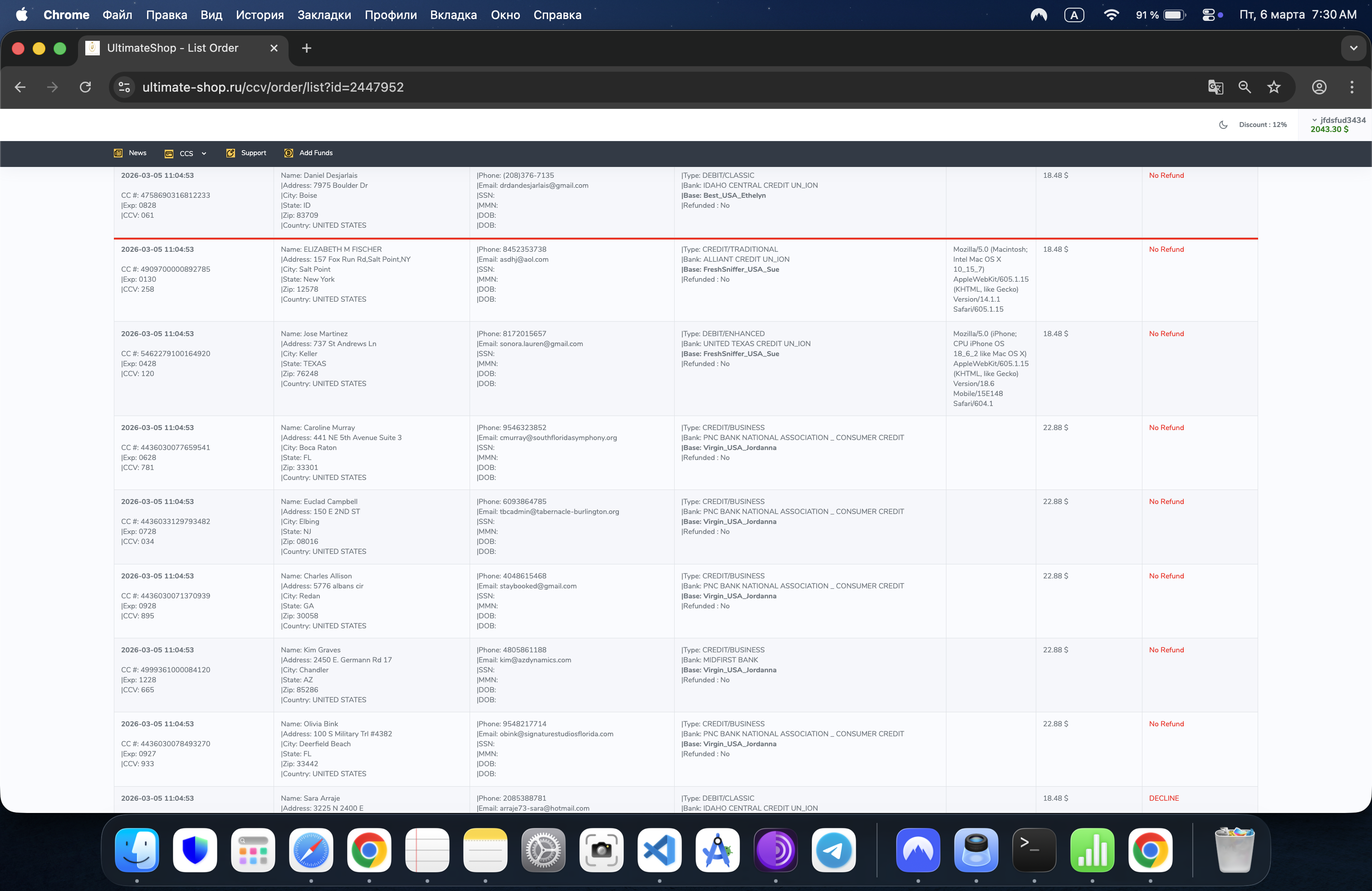
Task: Open the История menu in menu bar
Action: tap(260, 15)
